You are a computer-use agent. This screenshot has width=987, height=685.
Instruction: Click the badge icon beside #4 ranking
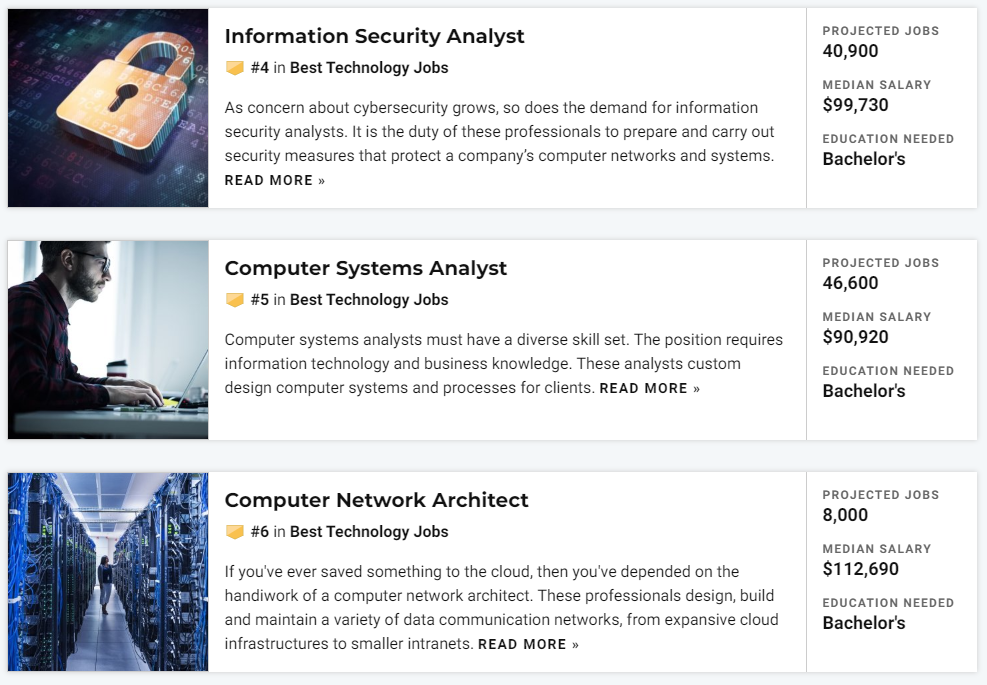tap(235, 68)
